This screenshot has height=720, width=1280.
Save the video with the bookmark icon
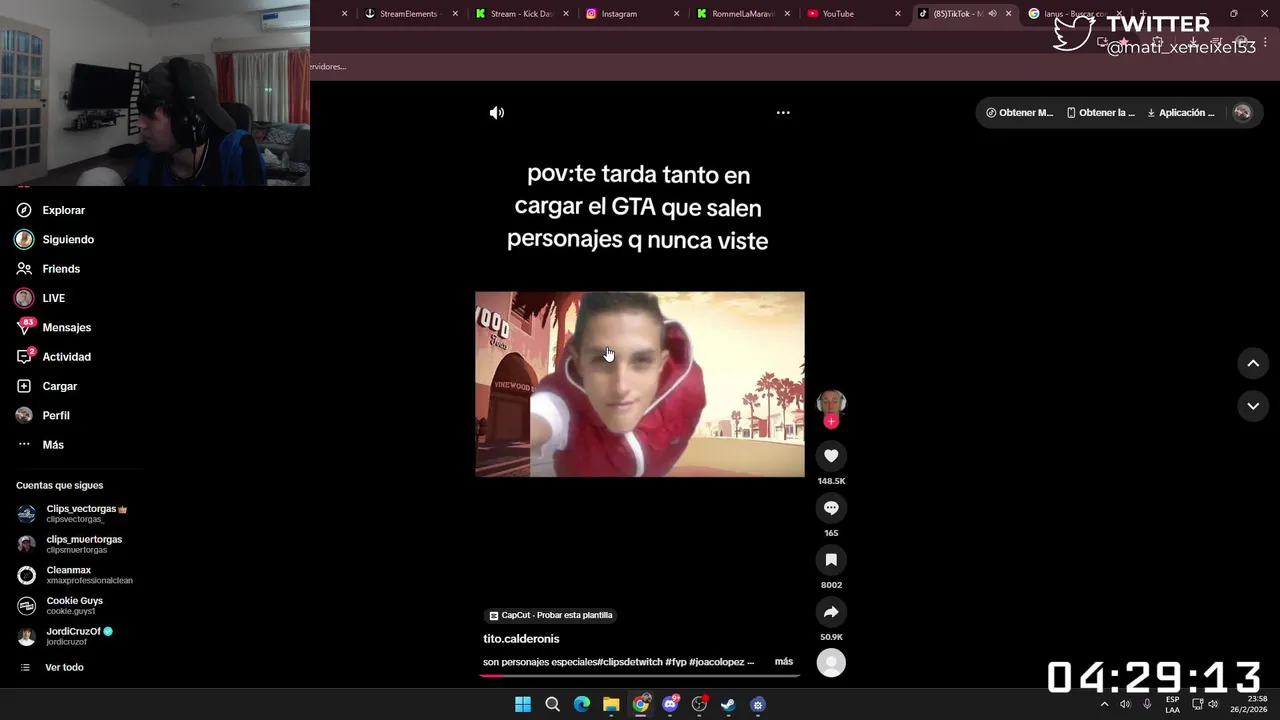(x=831, y=560)
